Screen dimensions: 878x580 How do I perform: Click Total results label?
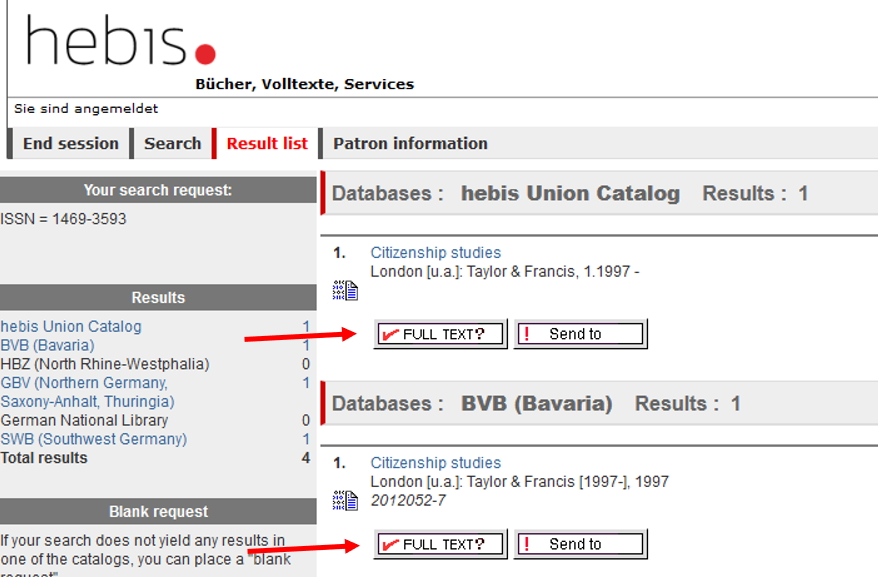click(44, 458)
